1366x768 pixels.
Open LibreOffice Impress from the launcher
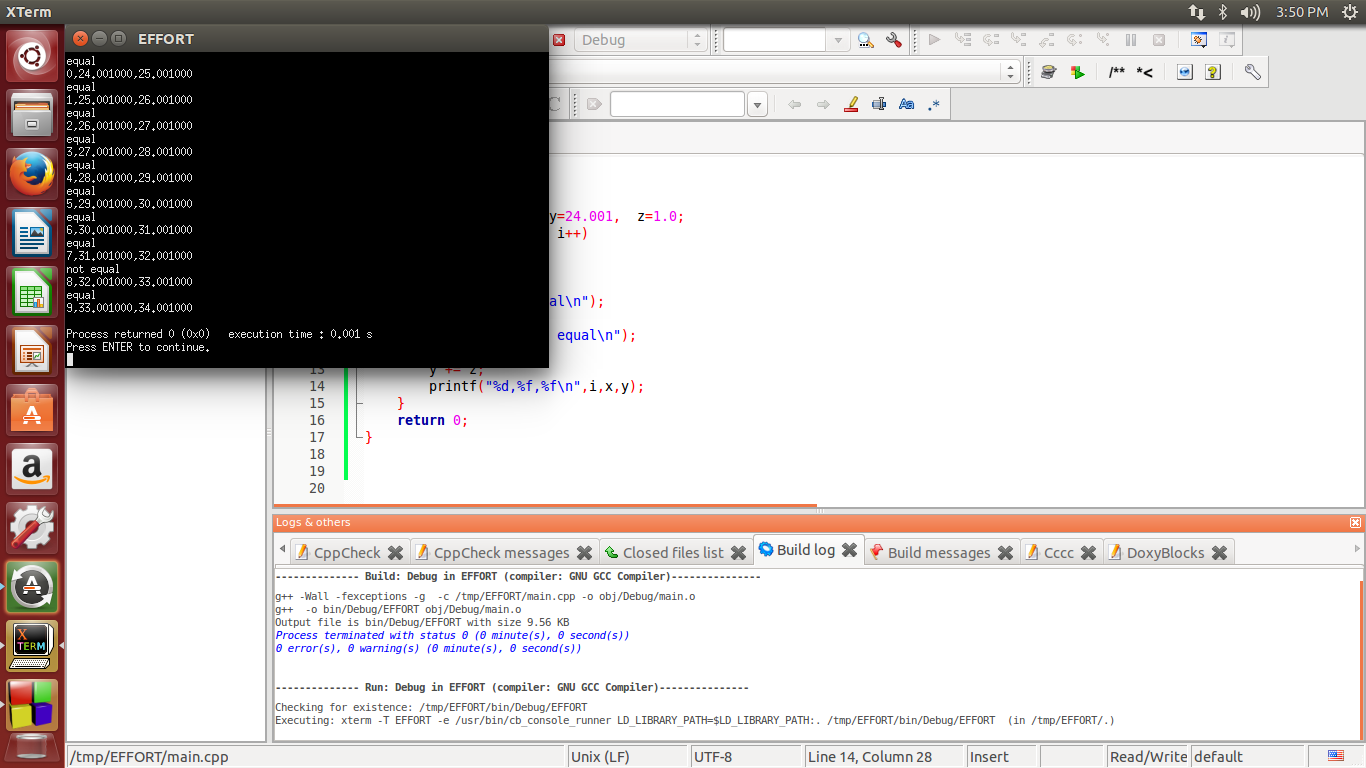click(x=33, y=351)
